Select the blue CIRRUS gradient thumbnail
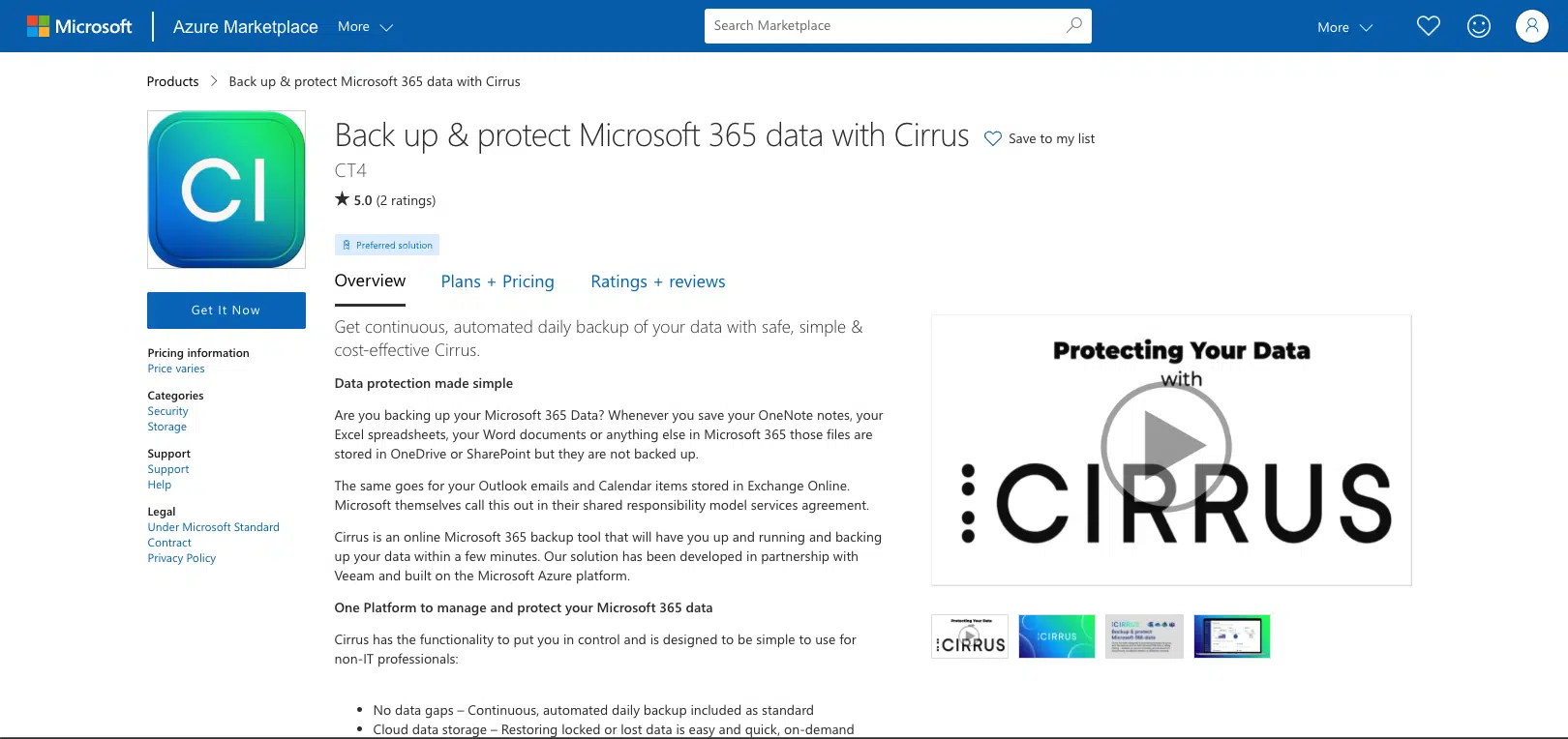This screenshot has width=1568, height=739. tap(1056, 636)
